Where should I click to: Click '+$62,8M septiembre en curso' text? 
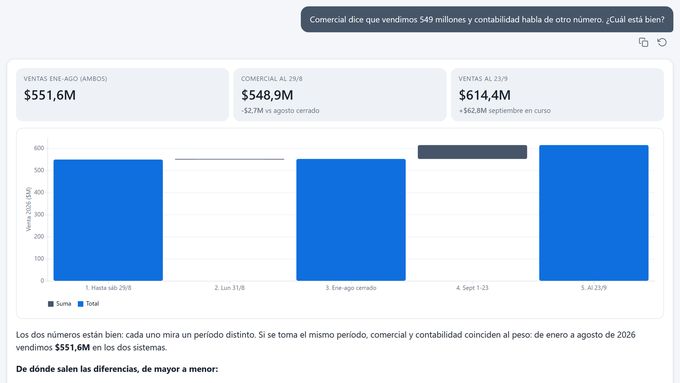pyautogui.click(x=505, y=111)
